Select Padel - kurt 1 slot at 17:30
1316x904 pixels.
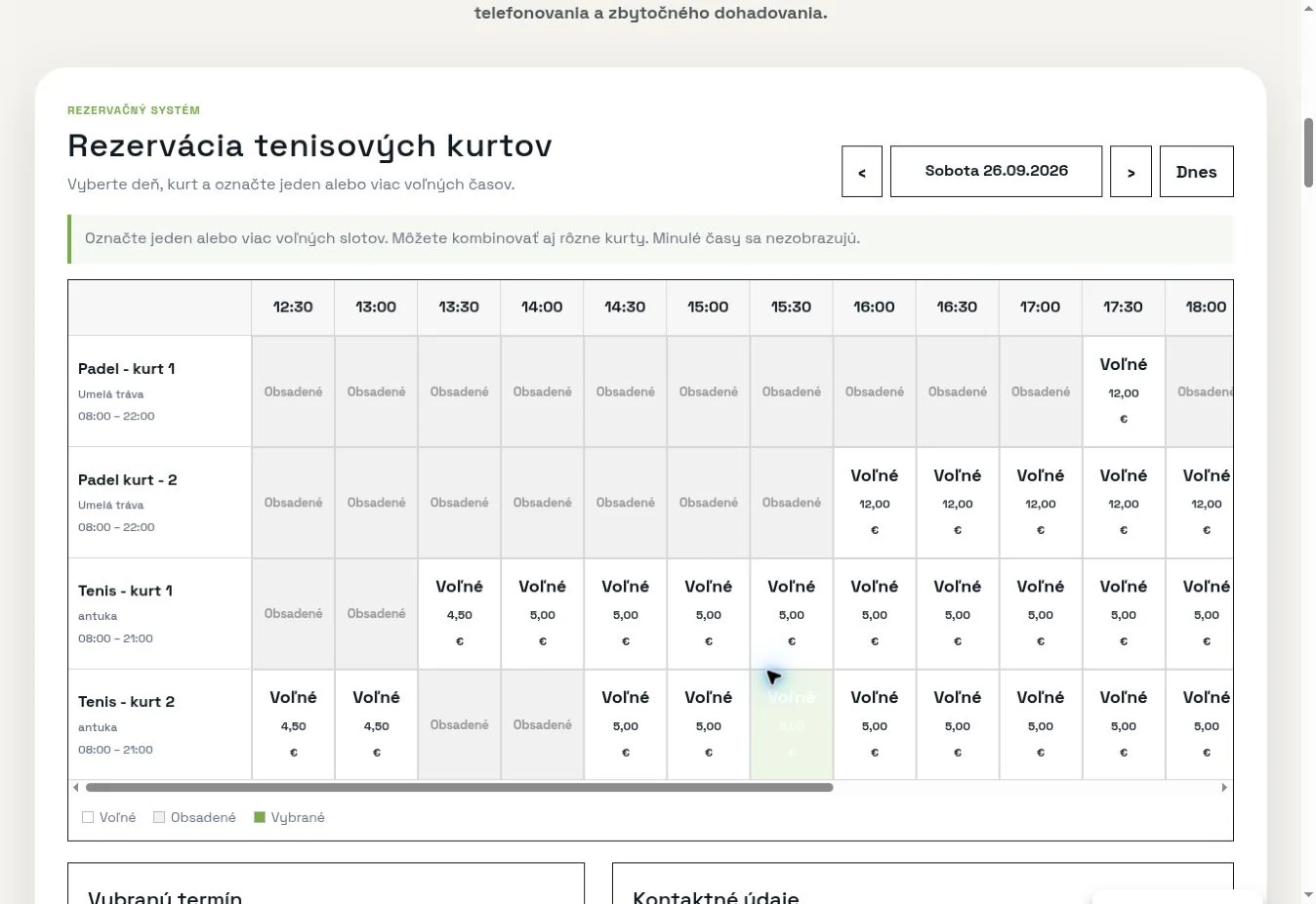pos(1124,391)
